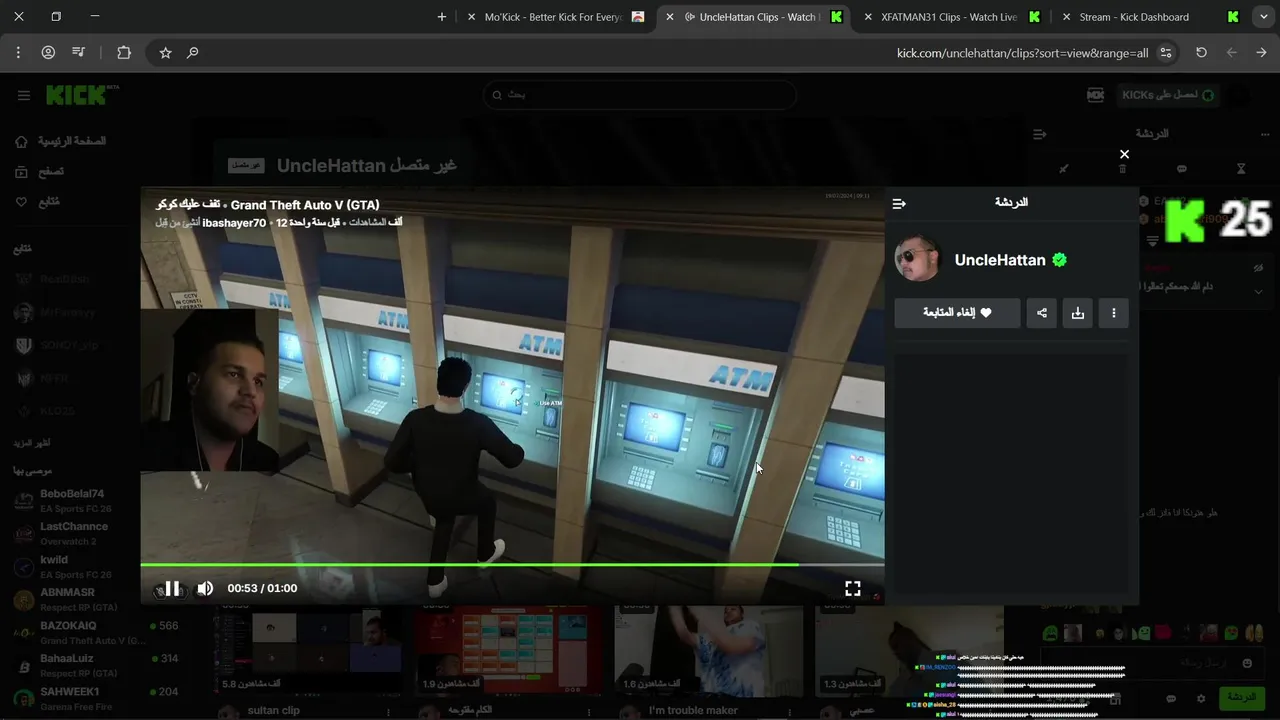The height and width of the screenshot is (720, 1280).
Task: Close the XFATMAN31 Clips tab
Action: point(867,17)
